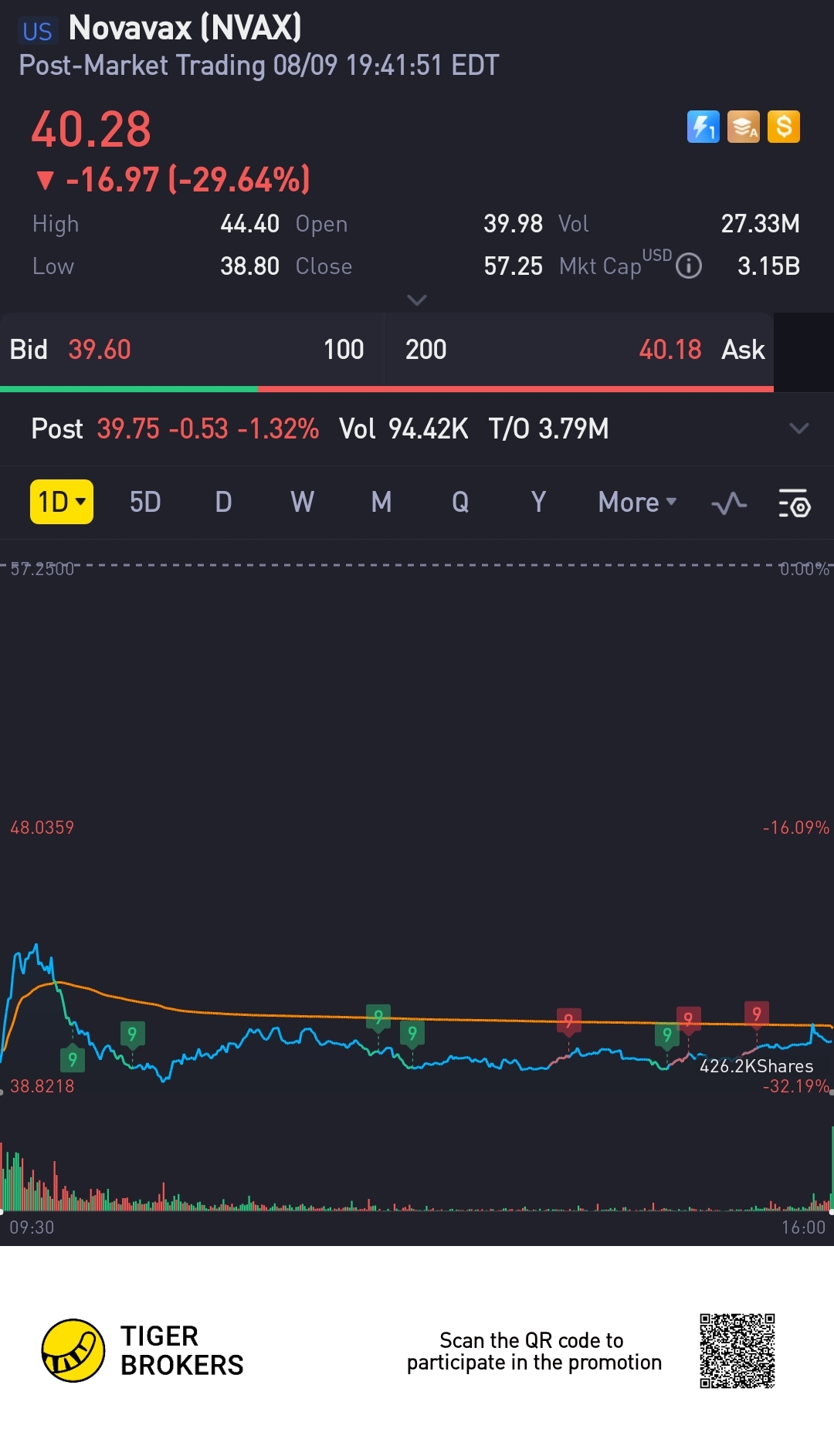This screenshot has width=834, height=1456.
Task: Tap the QR code image
Action: click(737, 1351)
